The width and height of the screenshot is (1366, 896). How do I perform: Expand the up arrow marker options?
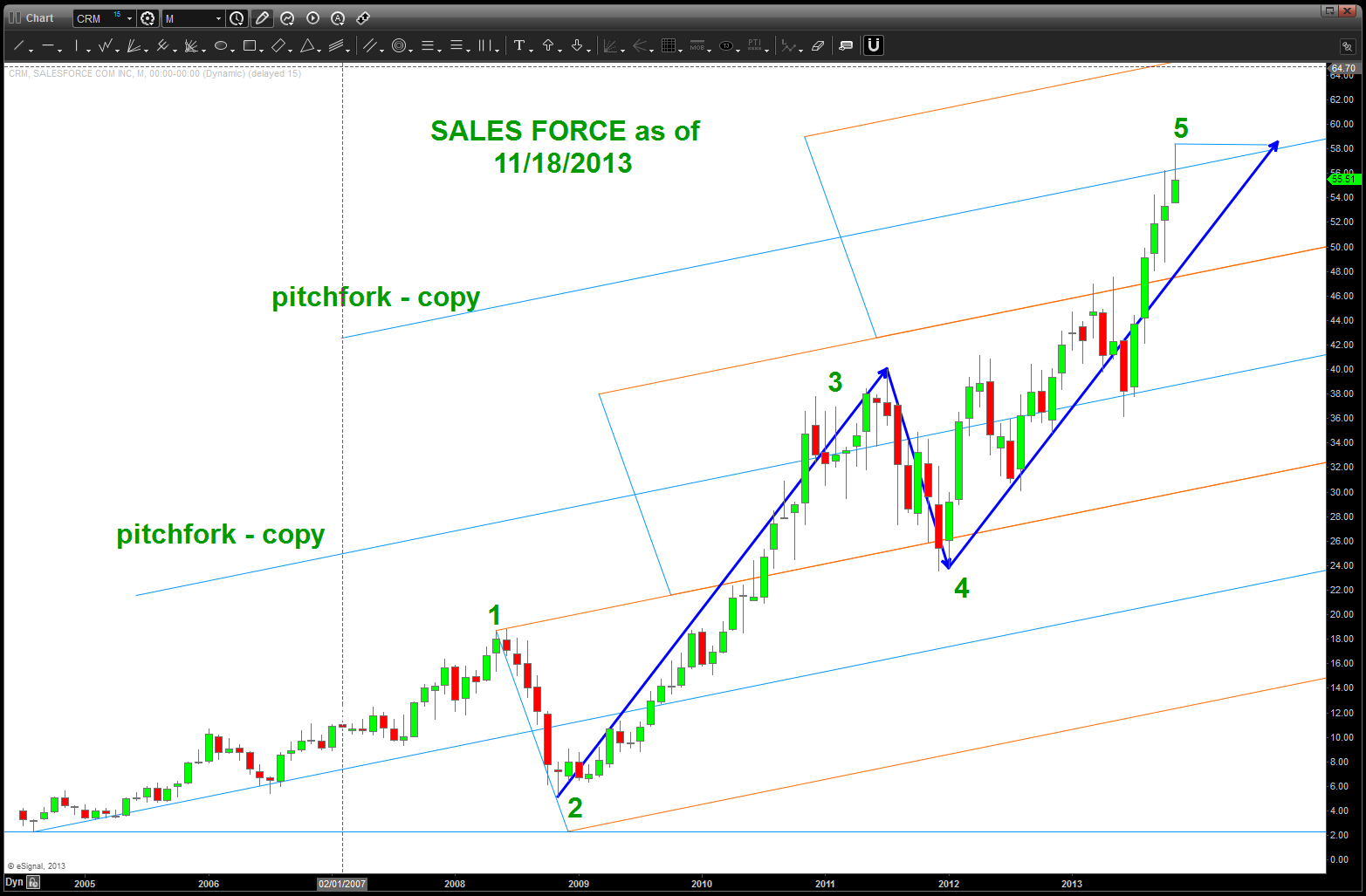(559, 50)
